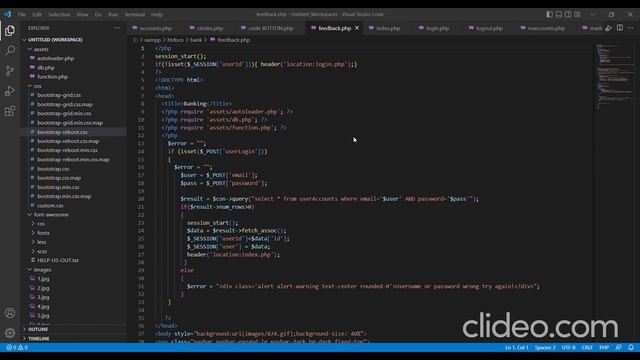This screenshot has height=360, width=640.
Task: Open the View menu
Action: point(82,14)
